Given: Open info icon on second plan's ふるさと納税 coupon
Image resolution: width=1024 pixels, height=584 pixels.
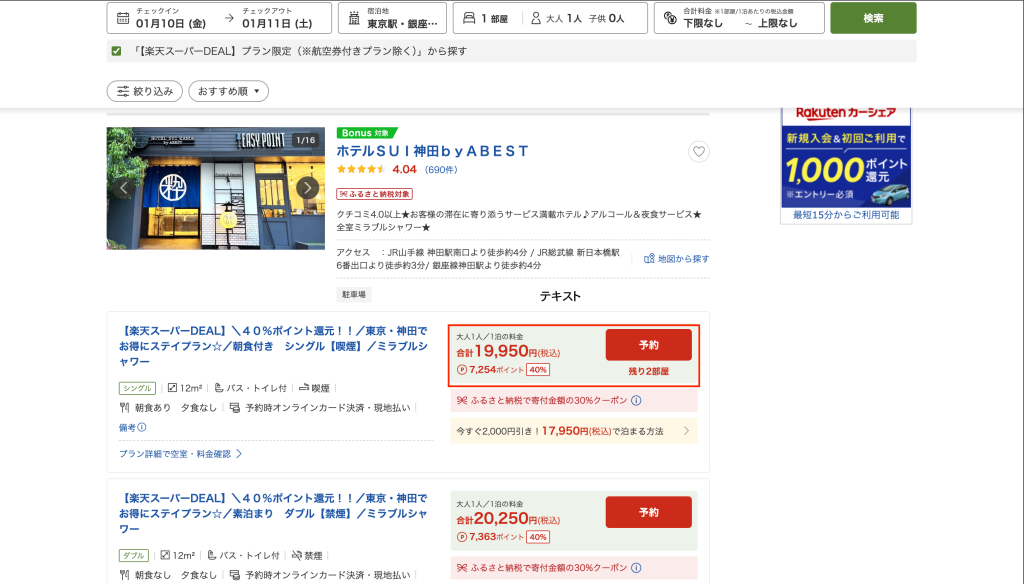Looking at the screenshot, I should coord(636,569).
